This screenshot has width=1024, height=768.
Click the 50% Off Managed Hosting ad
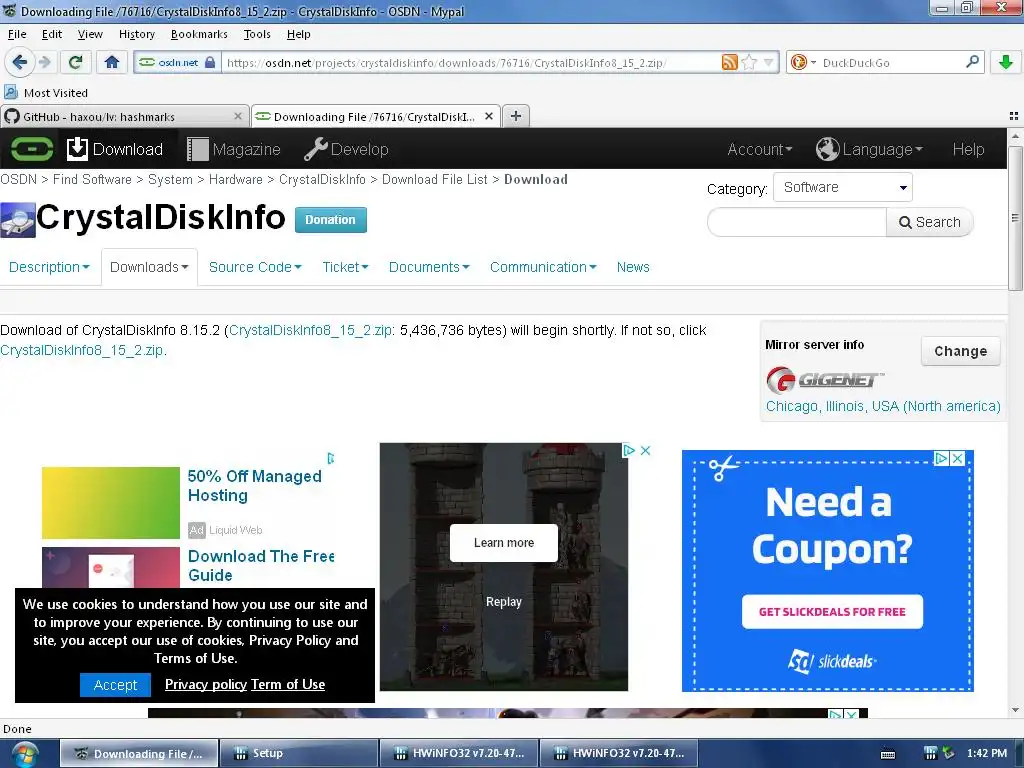pyautogui.click(x=255, y=486)
